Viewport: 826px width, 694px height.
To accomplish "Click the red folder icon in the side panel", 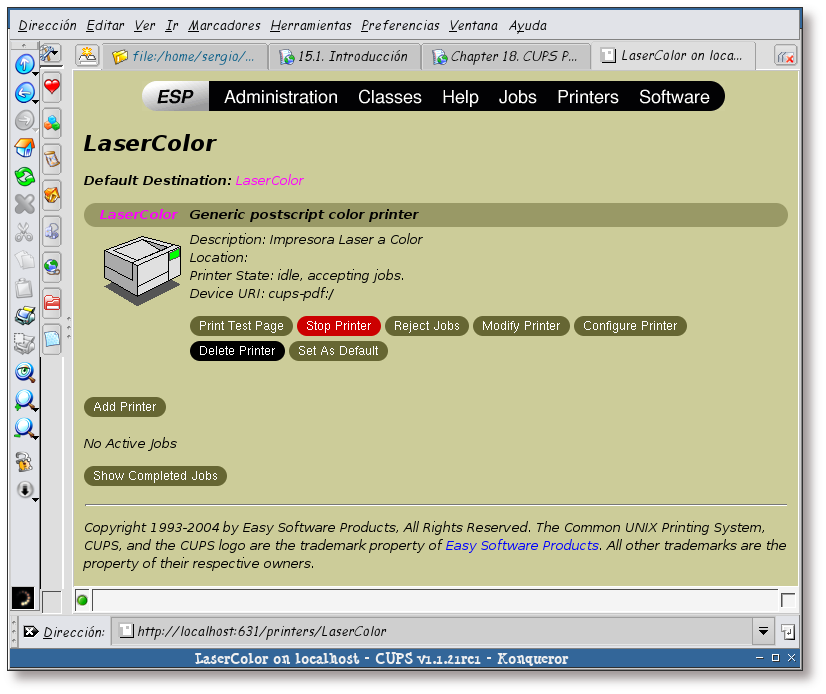I will tap(52, 302).
